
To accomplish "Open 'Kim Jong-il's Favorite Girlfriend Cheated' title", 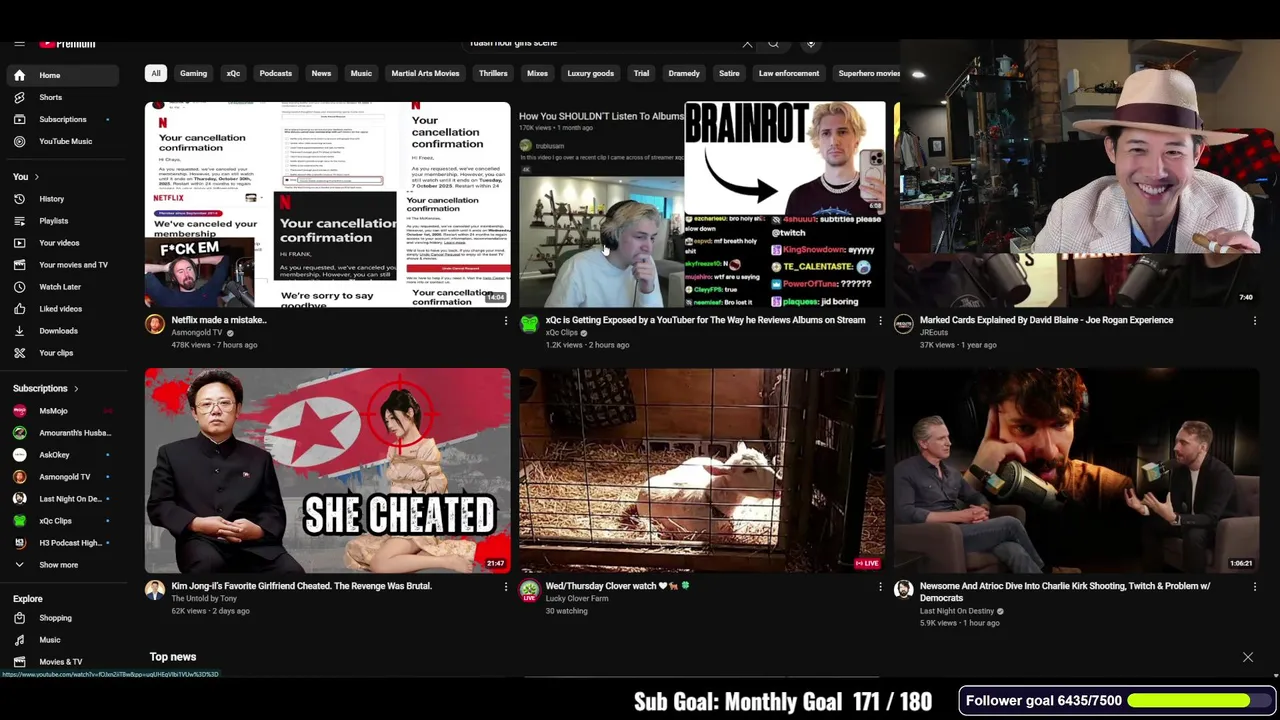I will coord(301,586).
